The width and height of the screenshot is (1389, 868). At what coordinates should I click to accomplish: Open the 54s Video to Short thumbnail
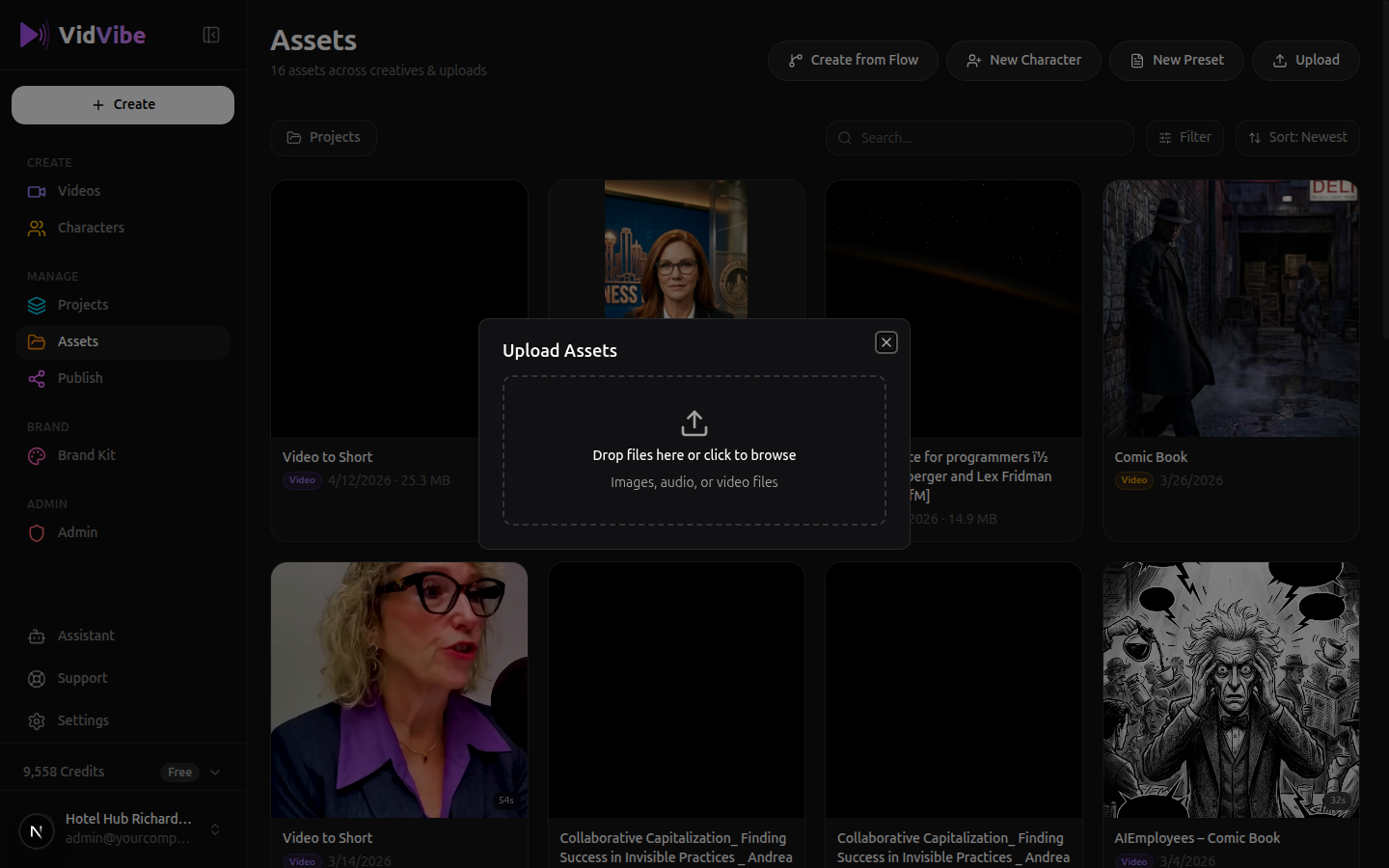pos(399,690)
